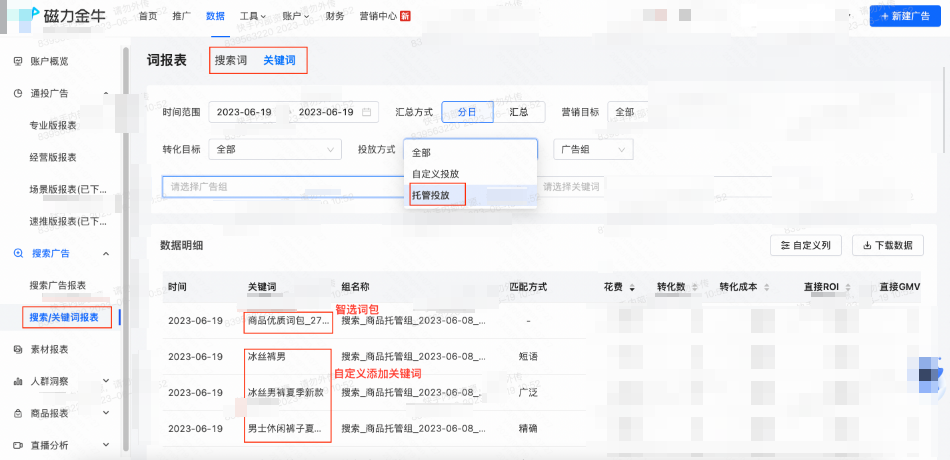Click the 素材报表 sidebar icon
950x460 pixels.
tap(18, 350)
